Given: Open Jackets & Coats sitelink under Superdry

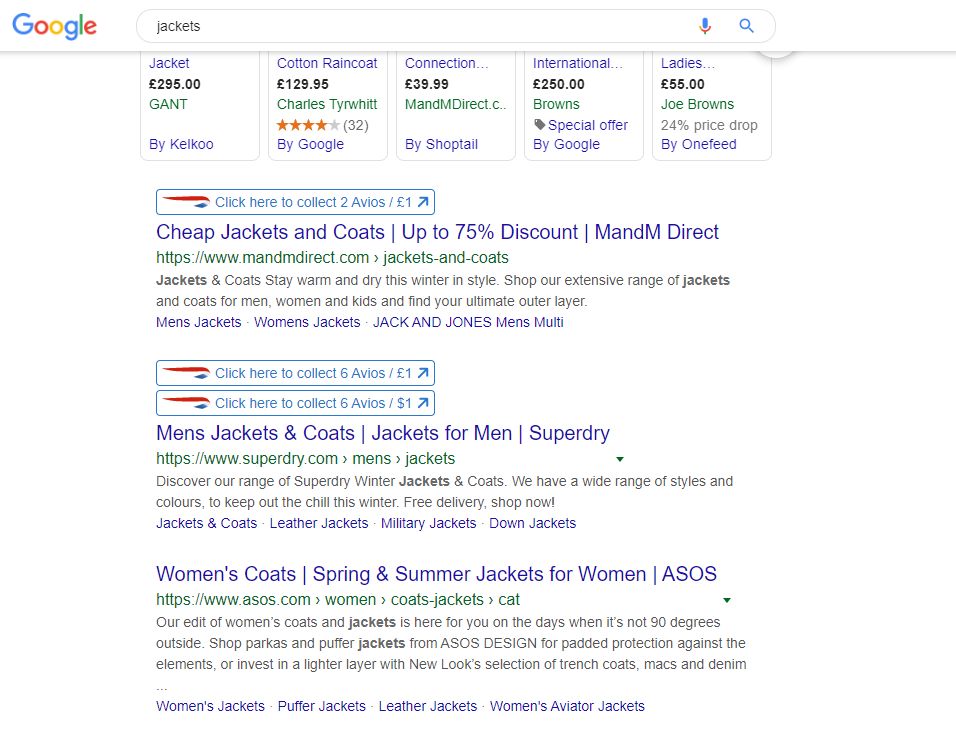Looking at the screenshot, I should (x=207, y=524).
